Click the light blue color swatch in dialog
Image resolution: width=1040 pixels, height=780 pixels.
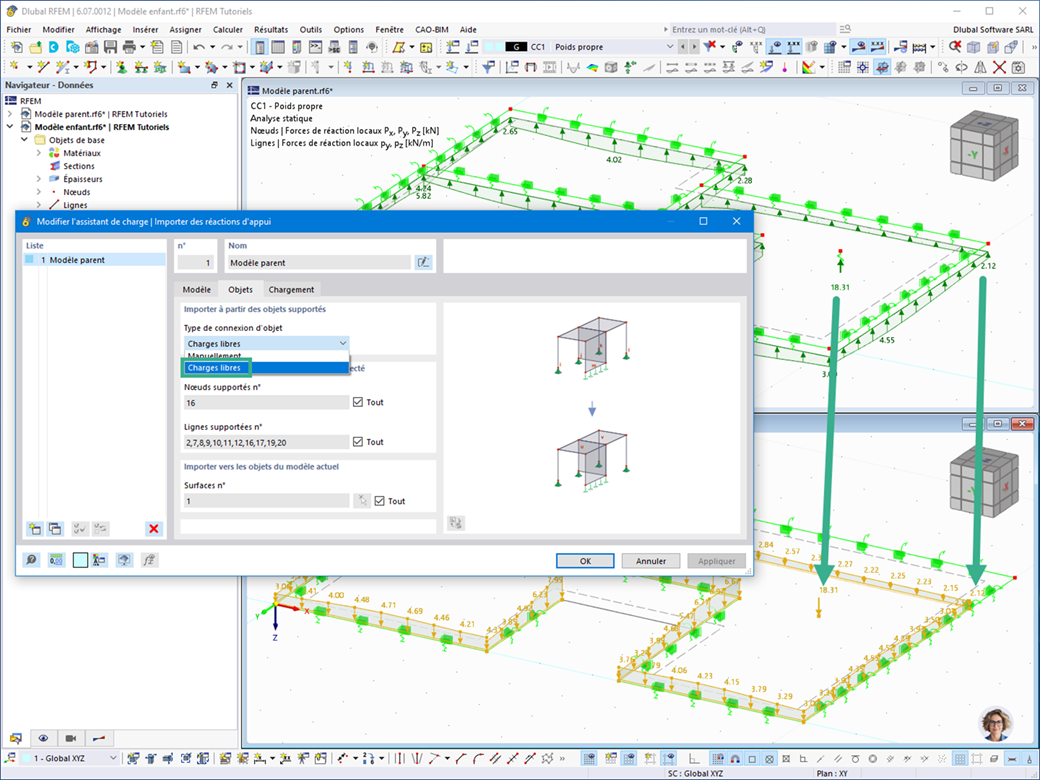click(80, 560)
